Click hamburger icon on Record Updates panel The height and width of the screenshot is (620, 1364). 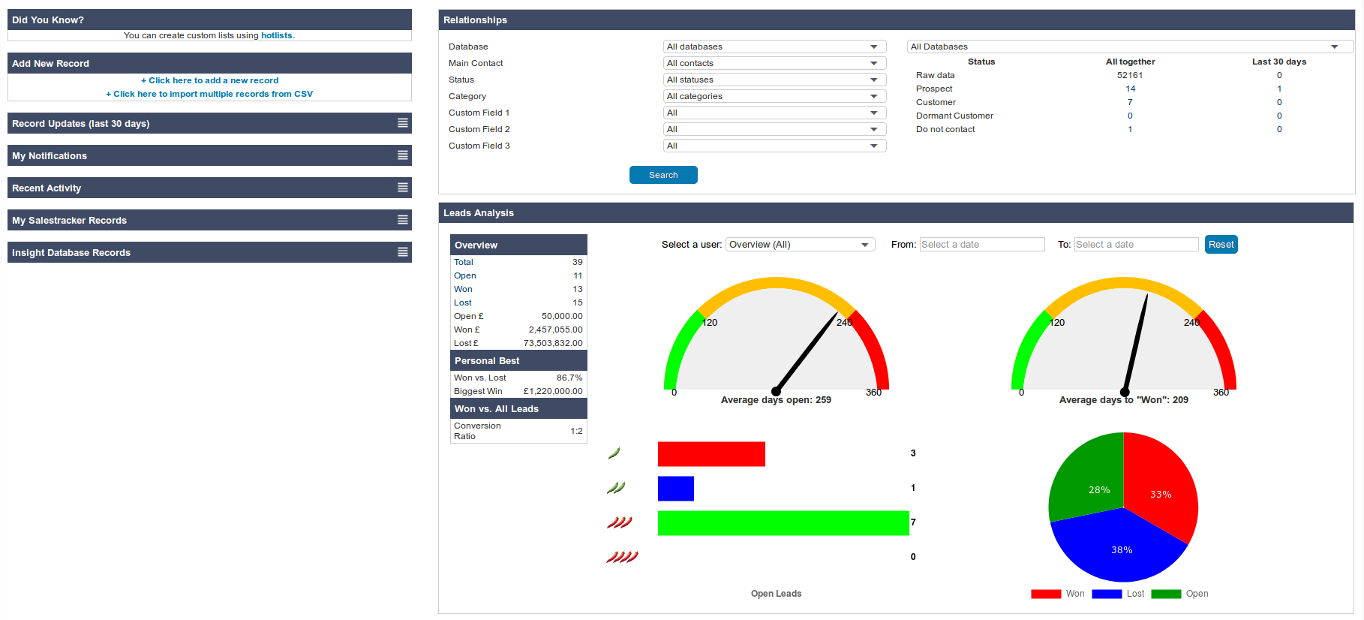402,123
